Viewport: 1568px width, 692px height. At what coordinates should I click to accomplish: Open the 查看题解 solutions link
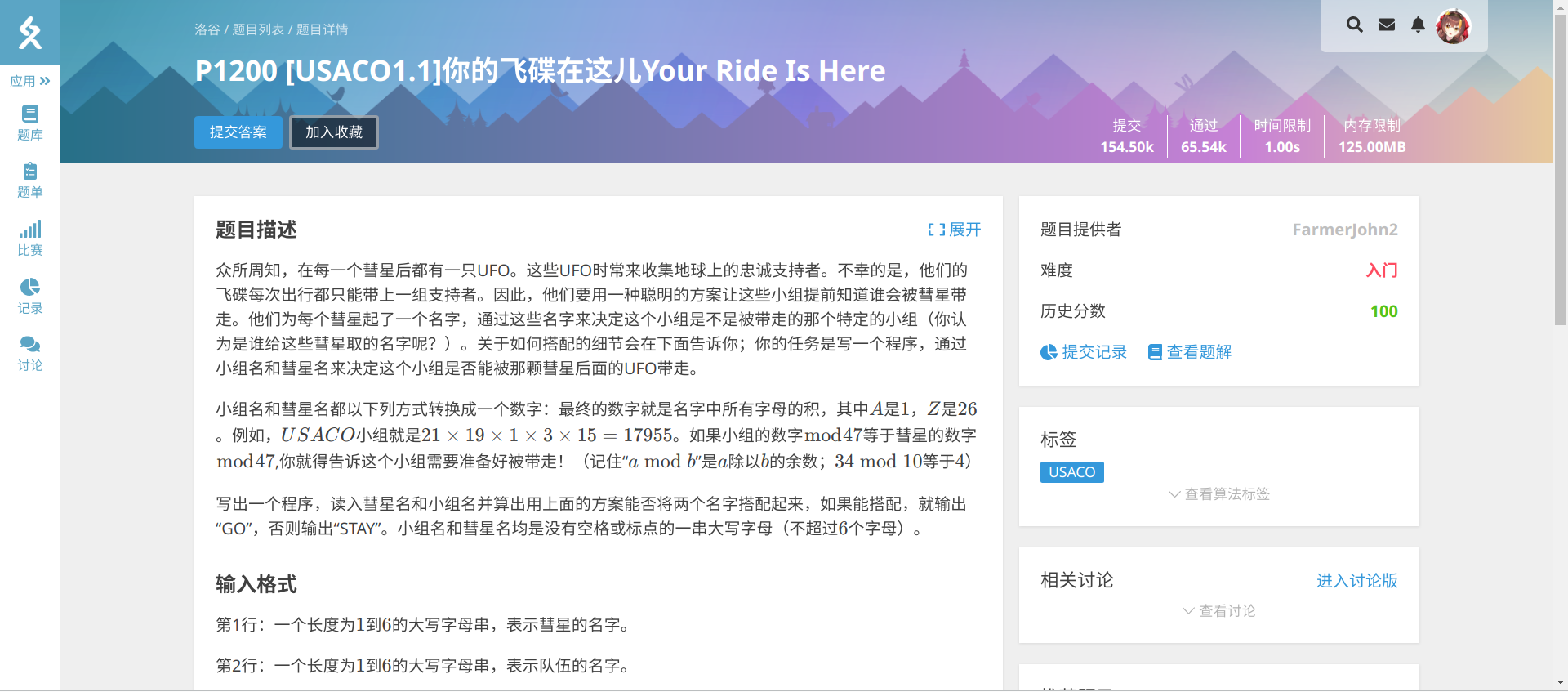pyautogui.click(x=1190, y=352)
